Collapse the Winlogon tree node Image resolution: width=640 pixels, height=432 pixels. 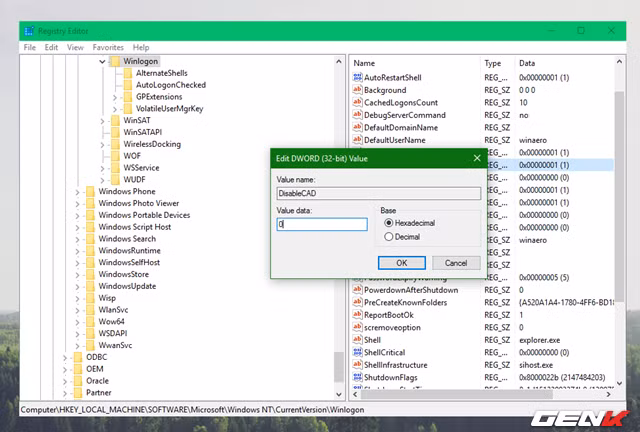[103, 61]
